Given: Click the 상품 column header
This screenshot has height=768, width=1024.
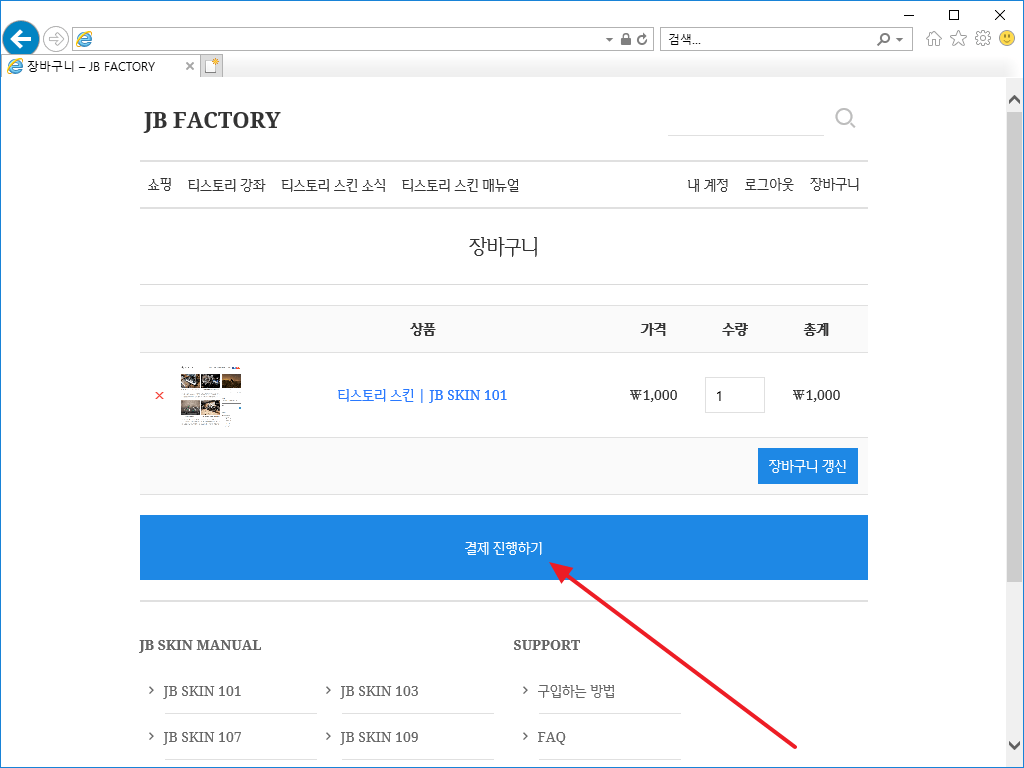Looking at the screenshot, I should click(x=423, y=329).
